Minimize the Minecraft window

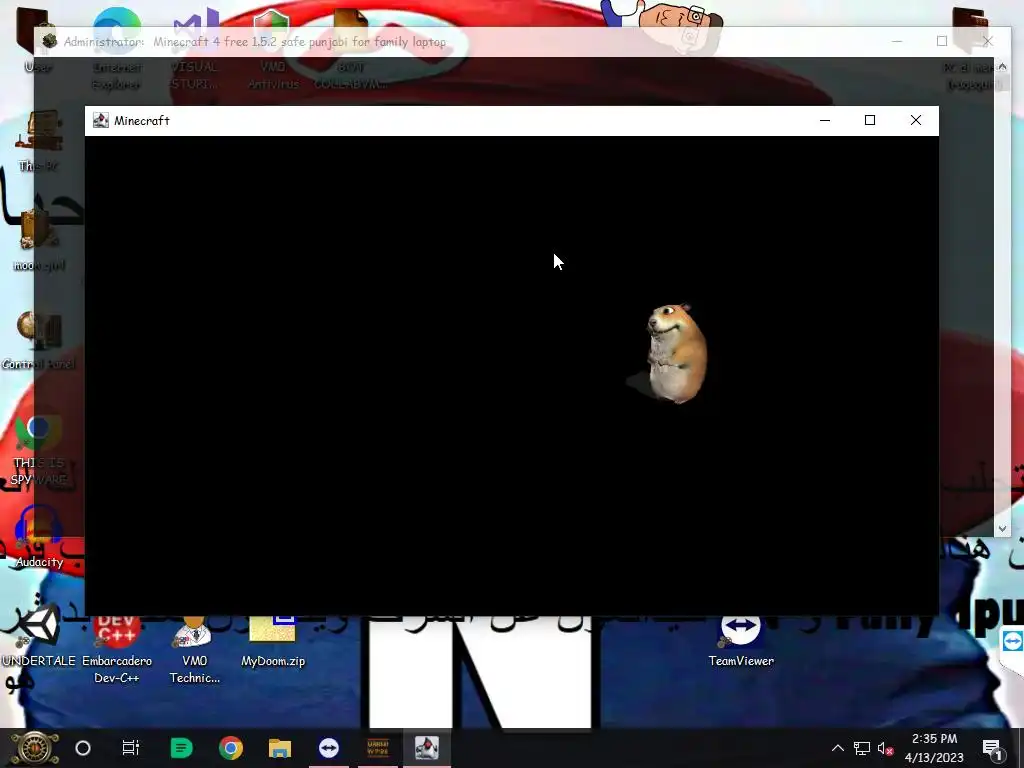point(825,120)
